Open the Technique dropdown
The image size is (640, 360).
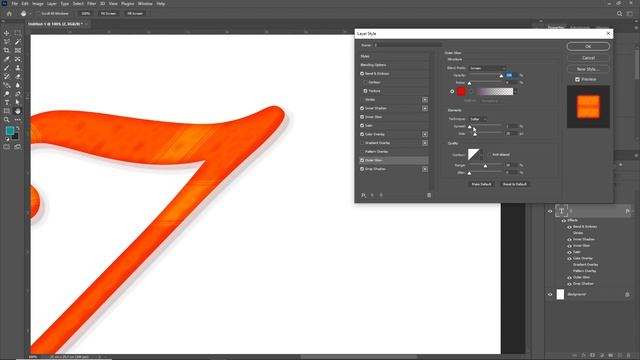click(x=478, y=119)
